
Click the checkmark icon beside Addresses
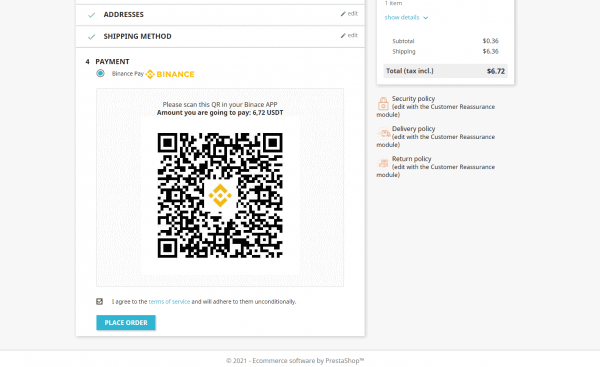click(x=91, y=15)
